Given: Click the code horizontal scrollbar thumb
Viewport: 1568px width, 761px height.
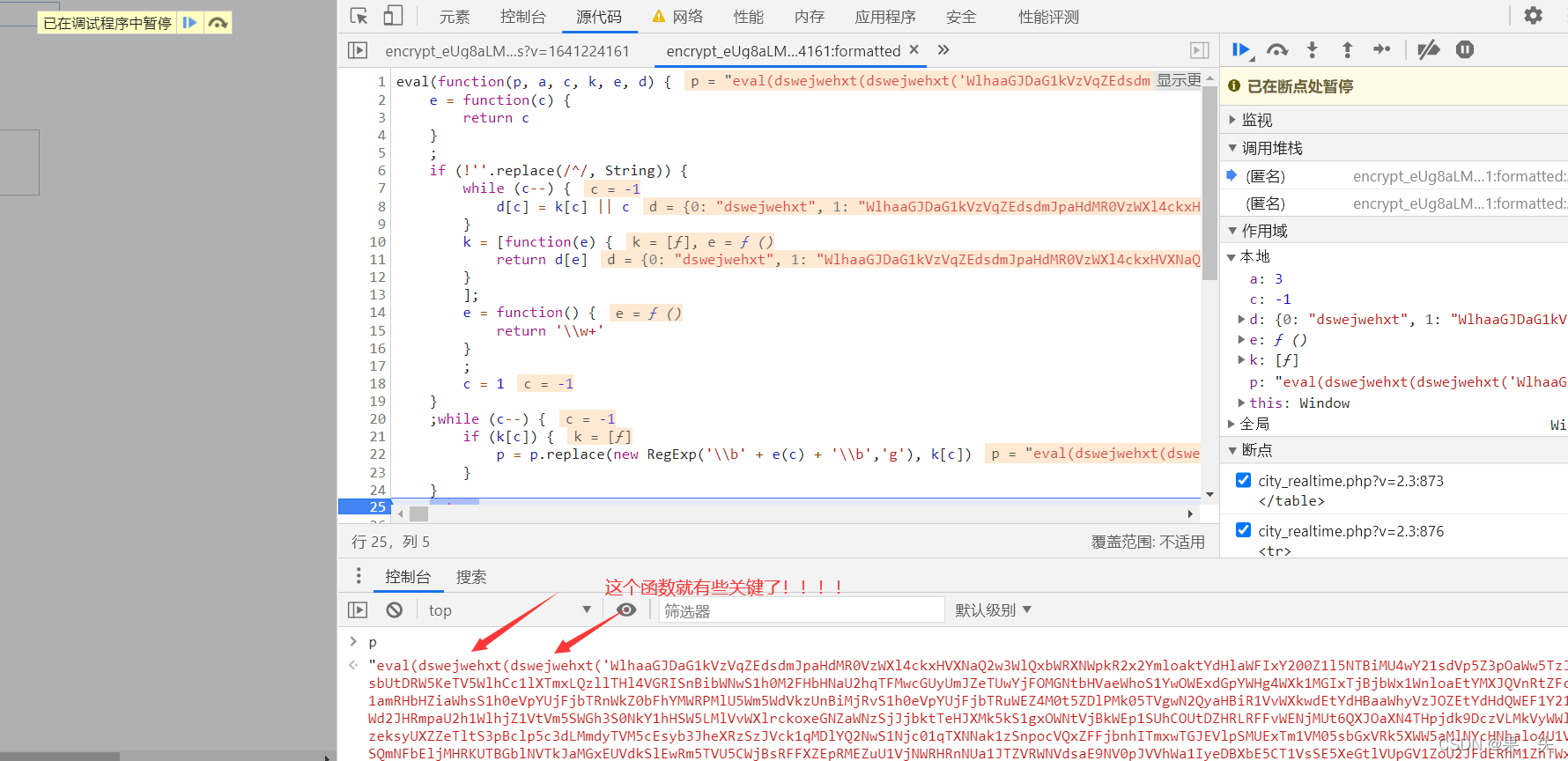Looking at the screenshot, I should click(418, 513).
